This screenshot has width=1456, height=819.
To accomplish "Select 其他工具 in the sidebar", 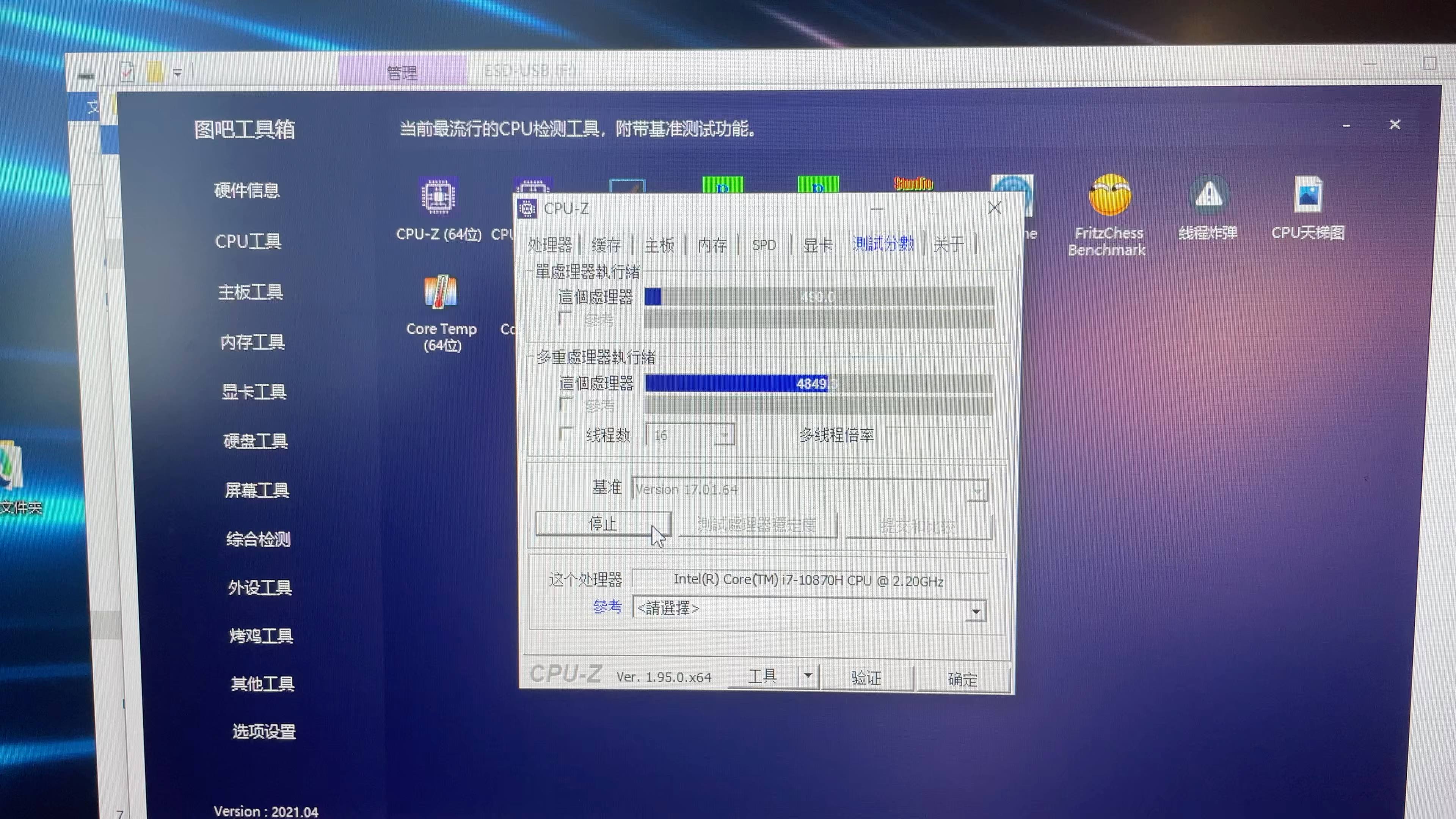I will [263, 684].
